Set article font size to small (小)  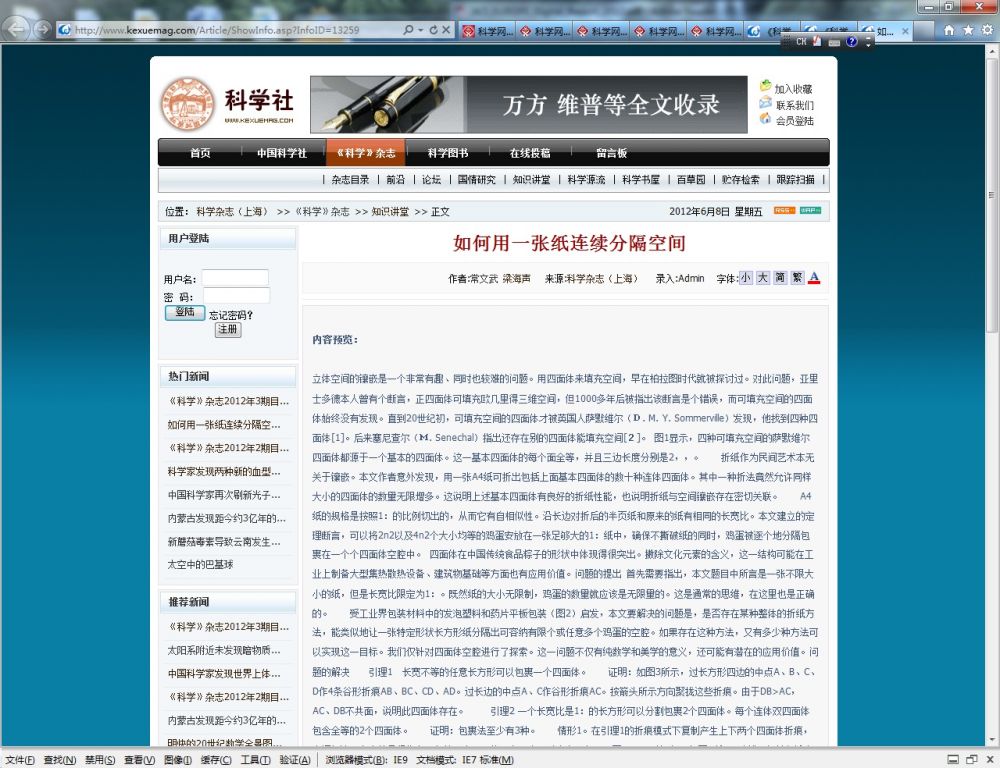point(745,278)
